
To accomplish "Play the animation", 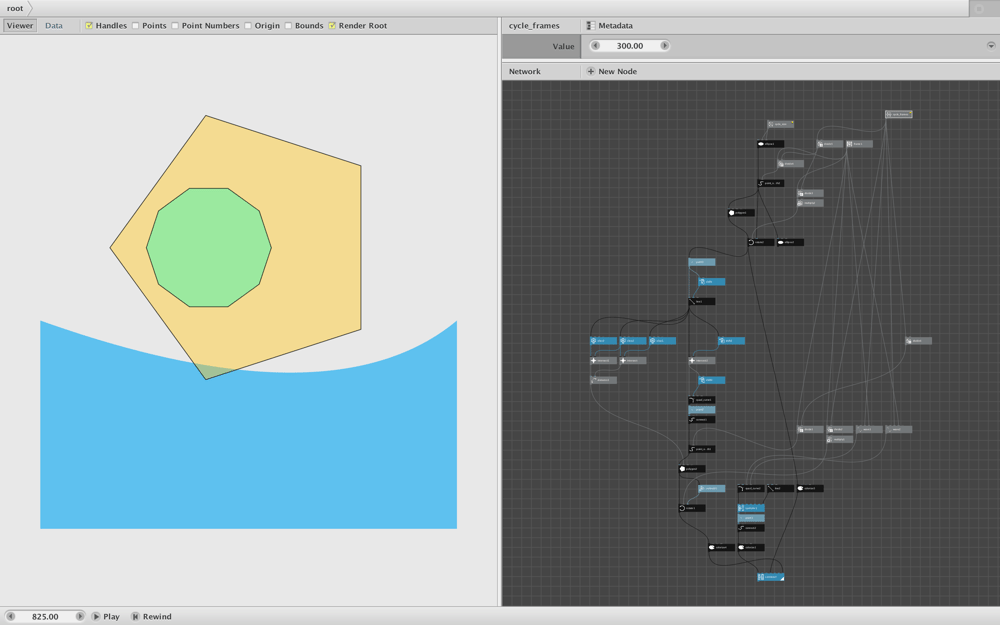I will [106, 617].
